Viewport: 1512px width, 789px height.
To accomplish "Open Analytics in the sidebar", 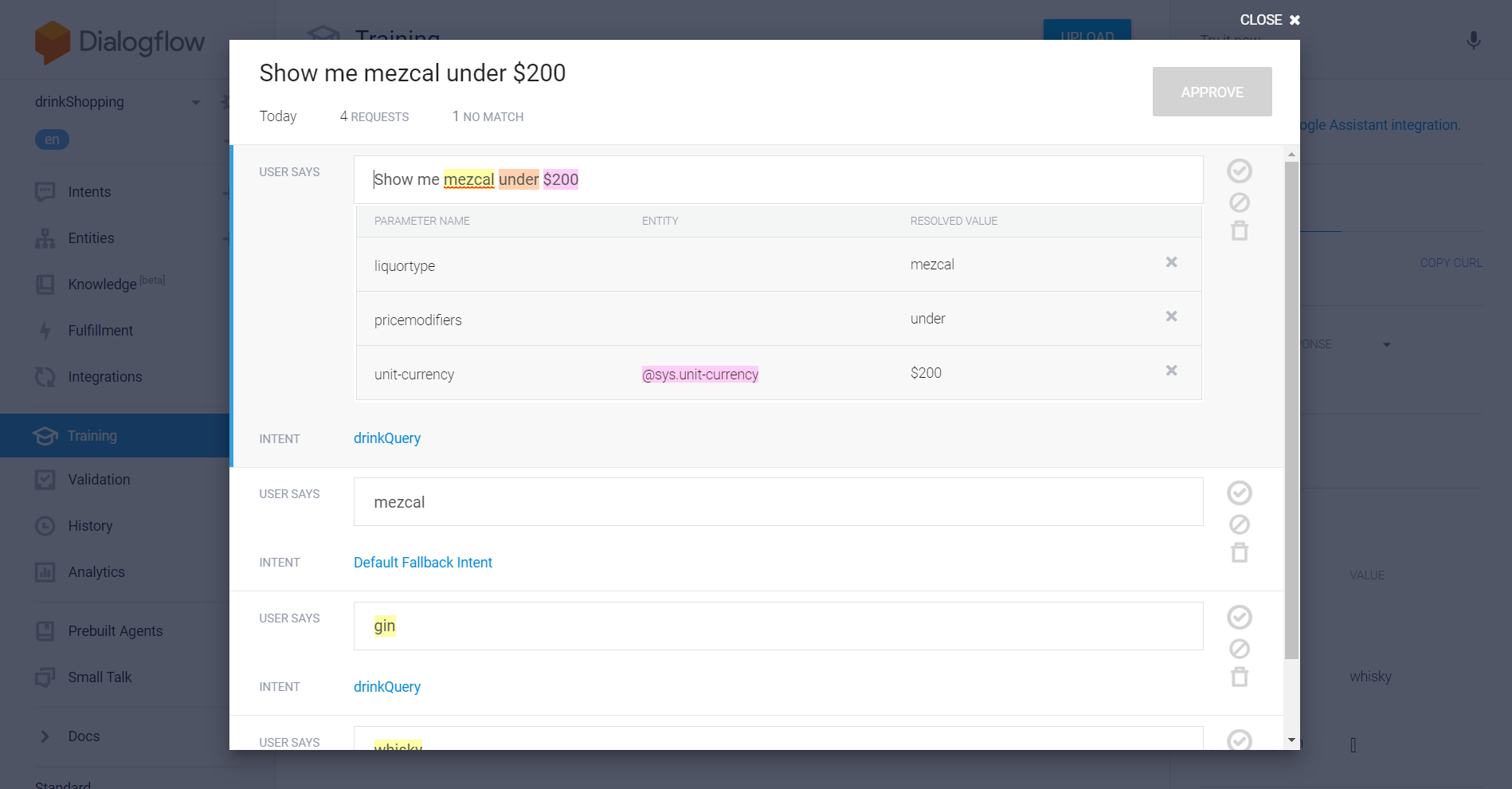I will tap(96, 572).
